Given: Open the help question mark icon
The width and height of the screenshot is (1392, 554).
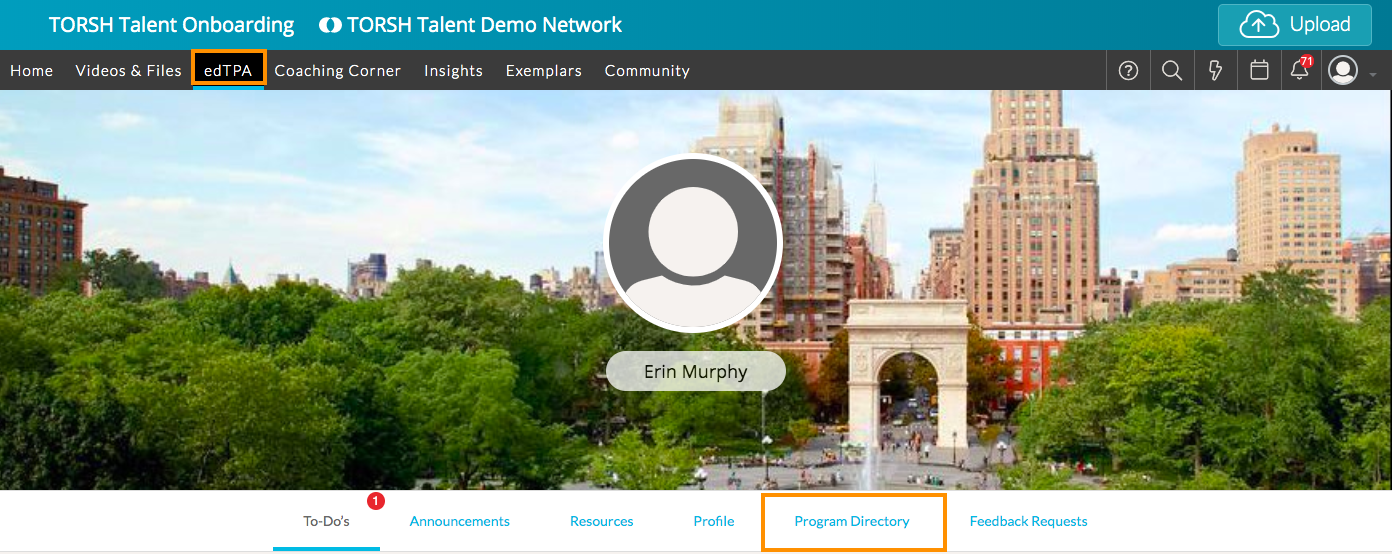Looking at the screenshot, I should point(1128,70).
